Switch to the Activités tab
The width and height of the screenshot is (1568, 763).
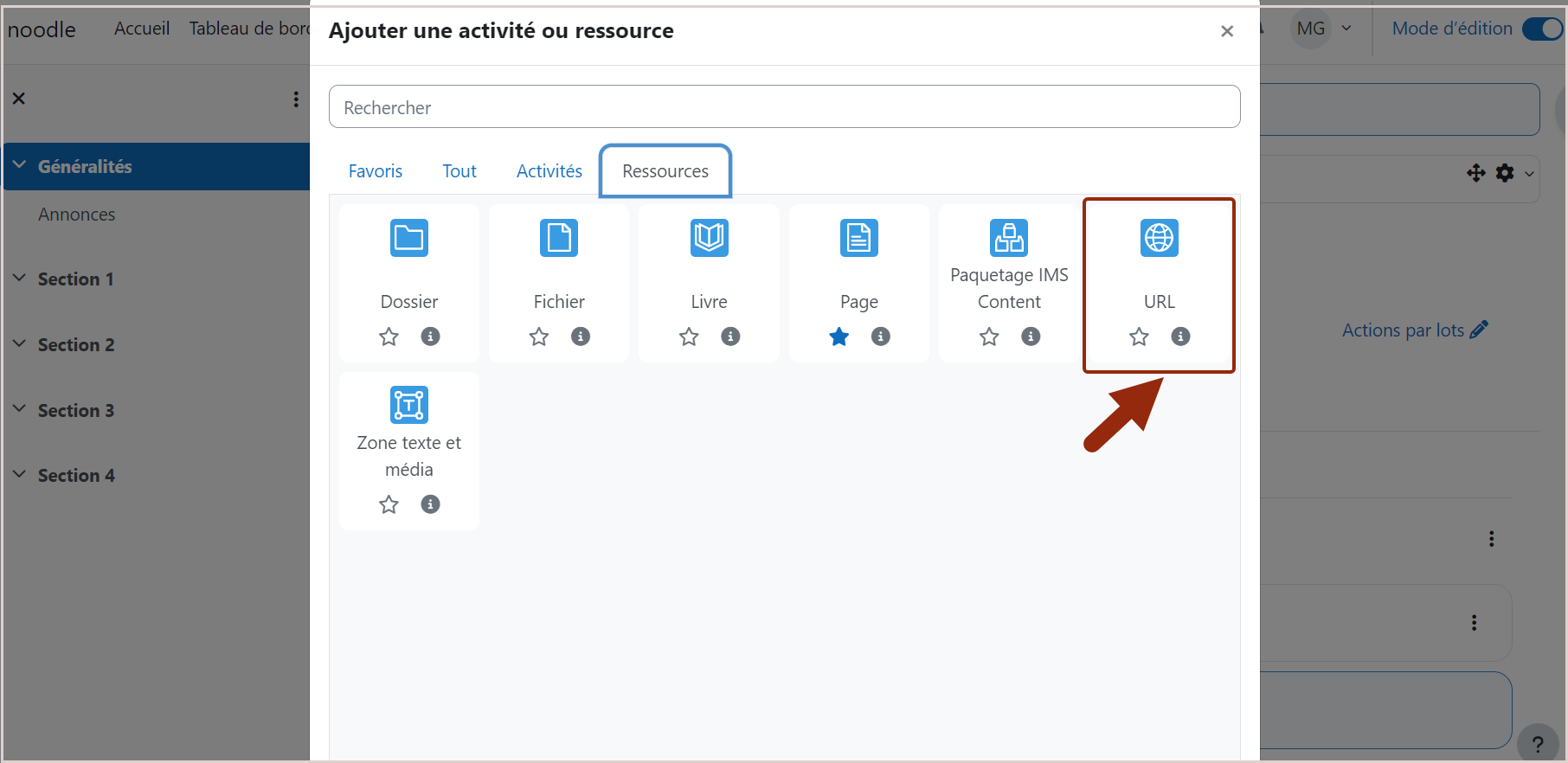pos(549,171)
